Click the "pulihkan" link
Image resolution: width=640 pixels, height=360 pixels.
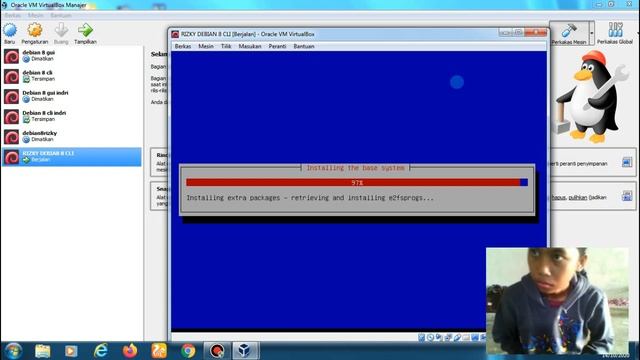point(578,198)
